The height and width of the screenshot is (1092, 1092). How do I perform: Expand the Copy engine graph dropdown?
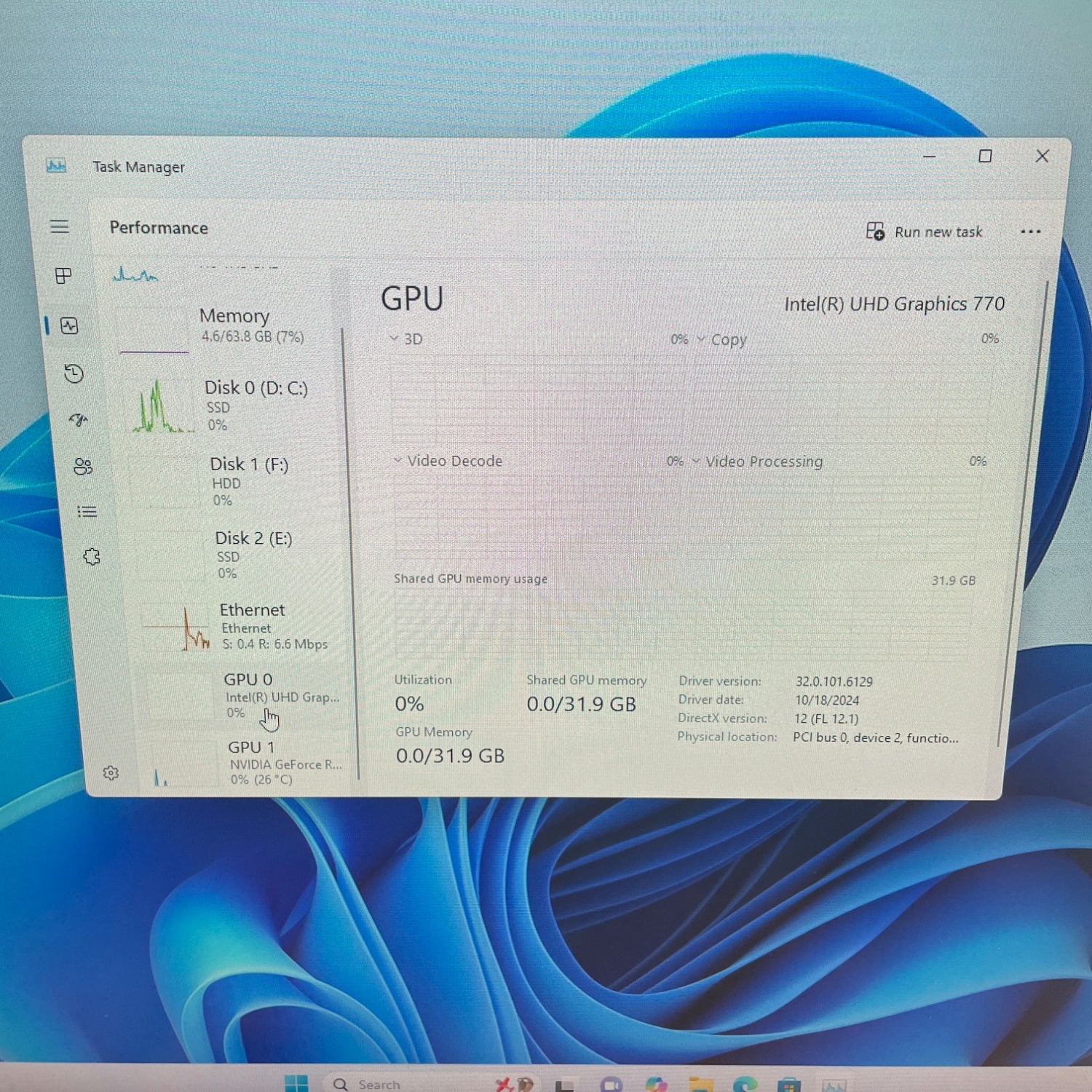click(701, 339)
